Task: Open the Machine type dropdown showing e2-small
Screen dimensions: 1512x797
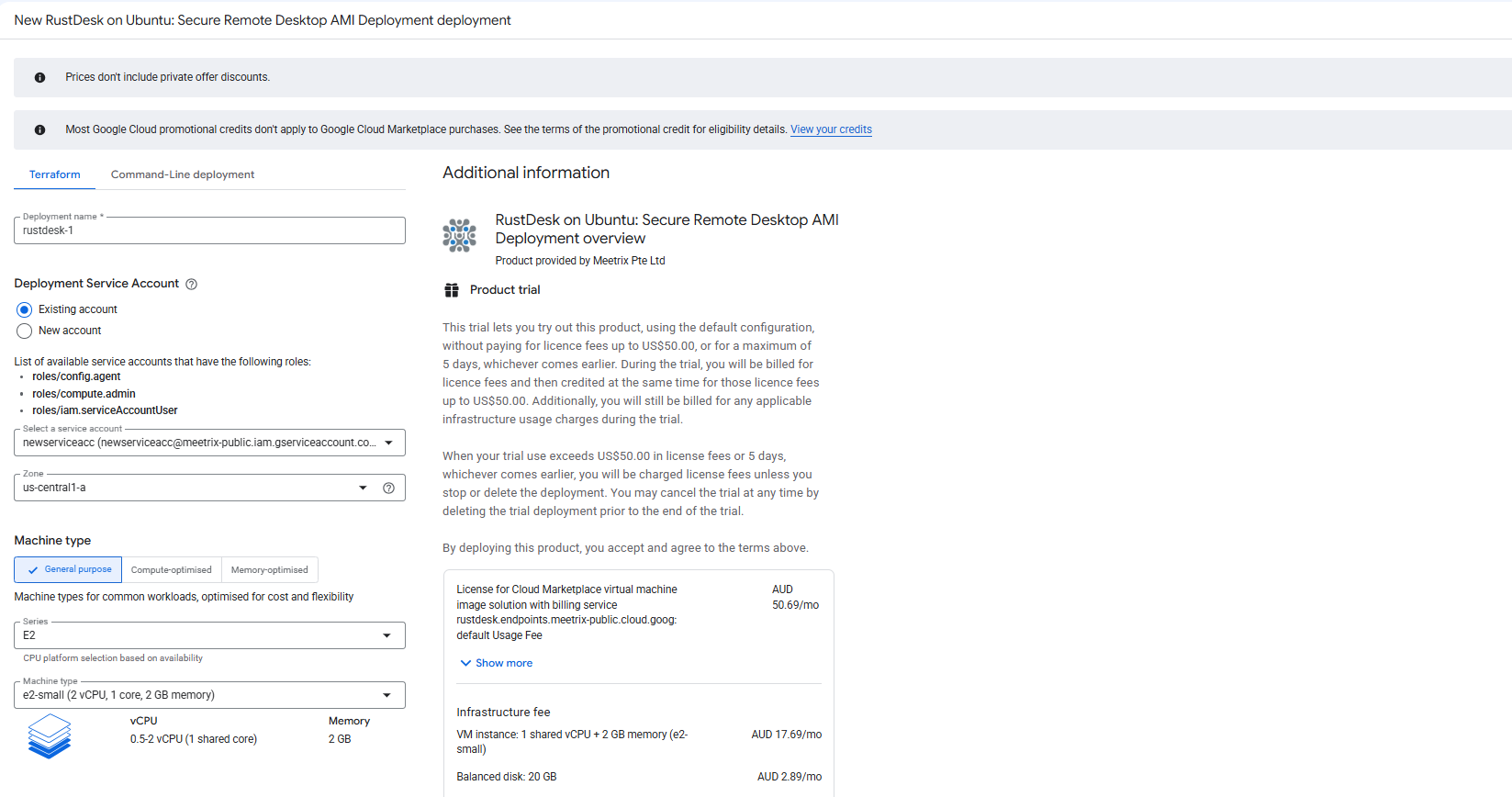Action: coord(209,695)
